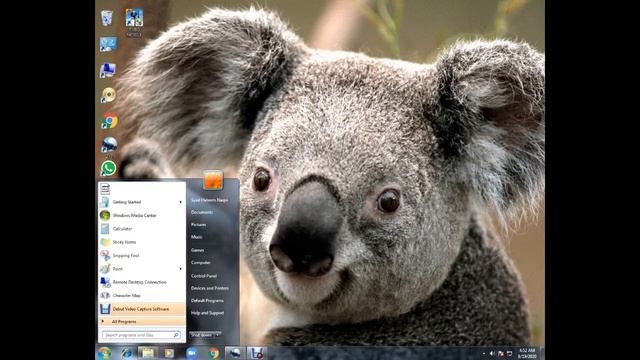Click the helmet-icon taskbar button

coord(235,353)
